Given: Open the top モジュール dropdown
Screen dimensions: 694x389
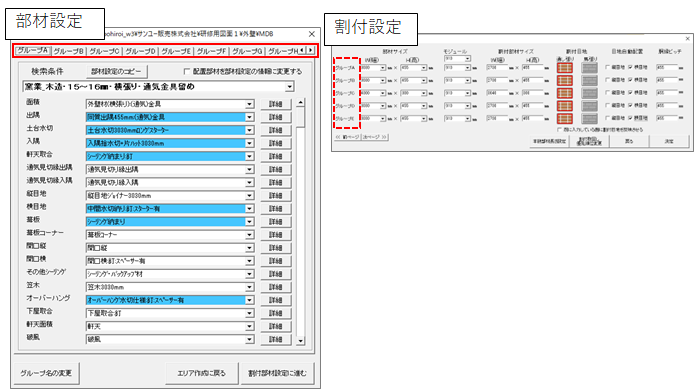Looking at the screenshot, I should (x=468, y=59).
